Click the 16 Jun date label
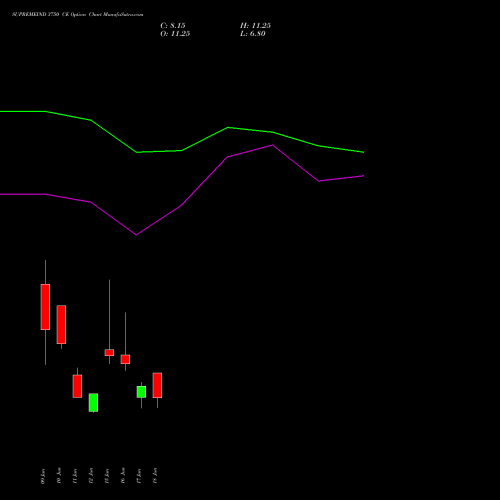The height and width of the screenshot is (500, 500). point(123,476)
